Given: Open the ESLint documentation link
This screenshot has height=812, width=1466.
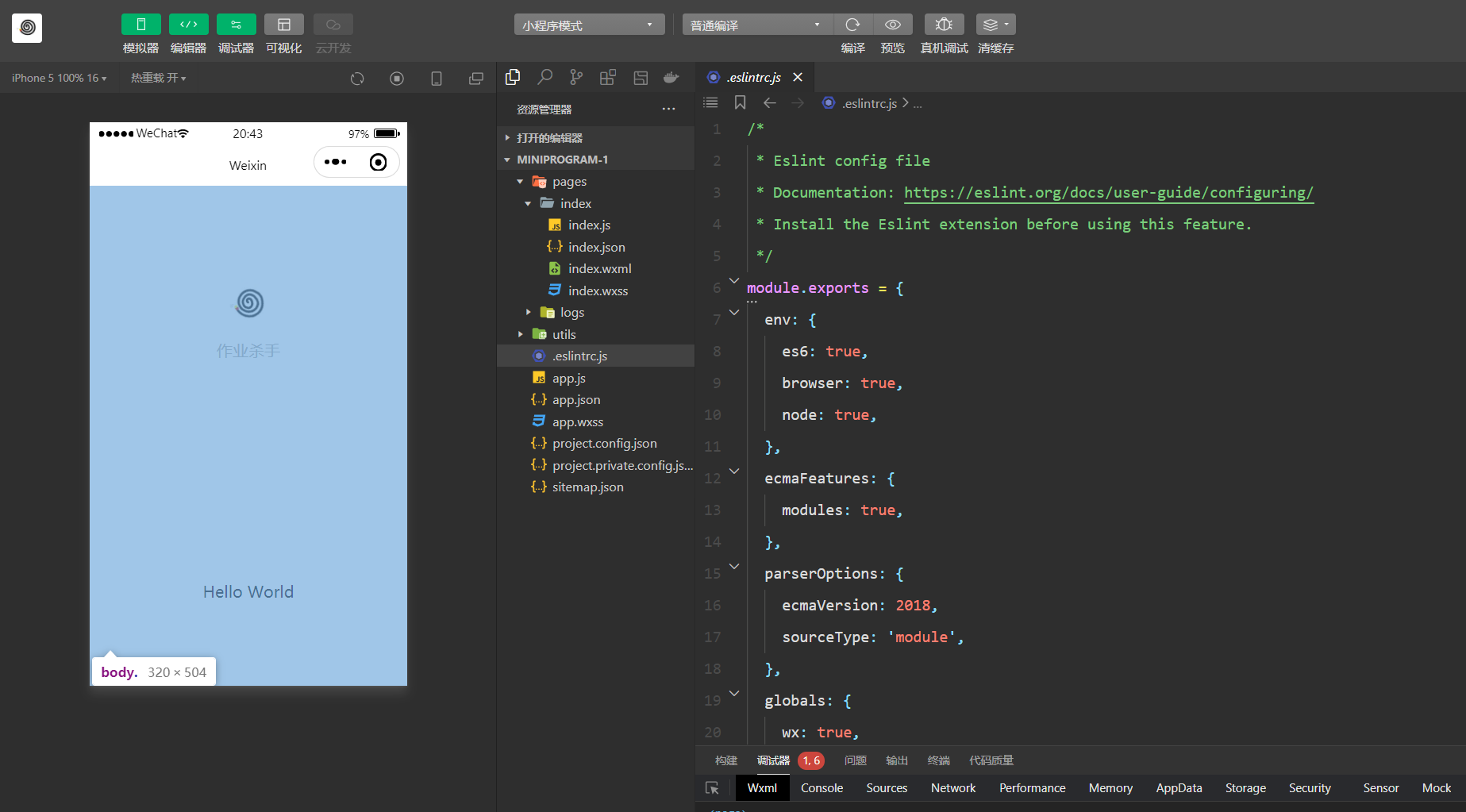Looking at the screenshot, I should [x=1108, y=193].
